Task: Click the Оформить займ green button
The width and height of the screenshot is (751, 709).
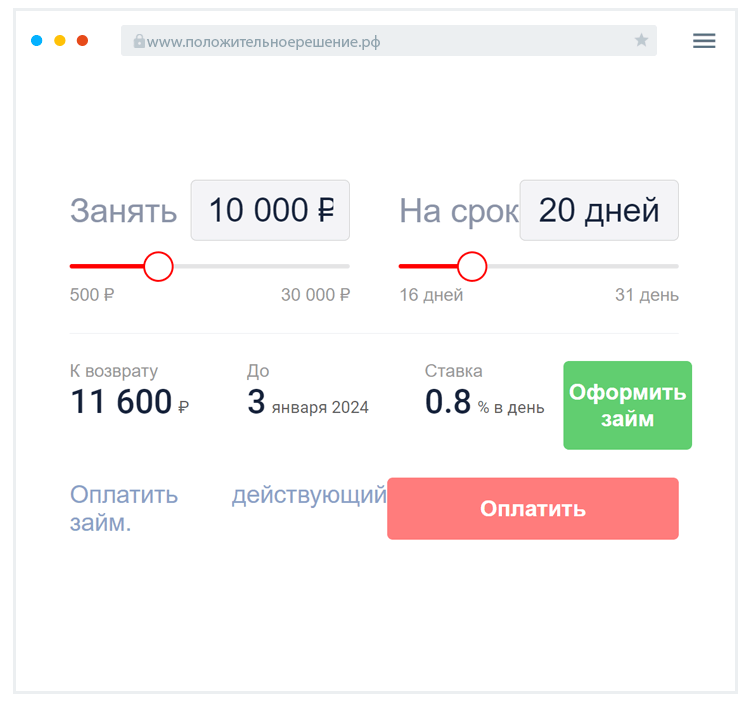Action: click(x=627, y=405)
